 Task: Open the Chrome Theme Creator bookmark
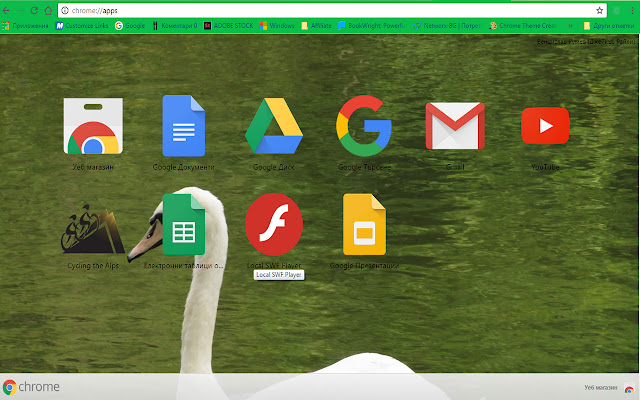tap(523, 26)
